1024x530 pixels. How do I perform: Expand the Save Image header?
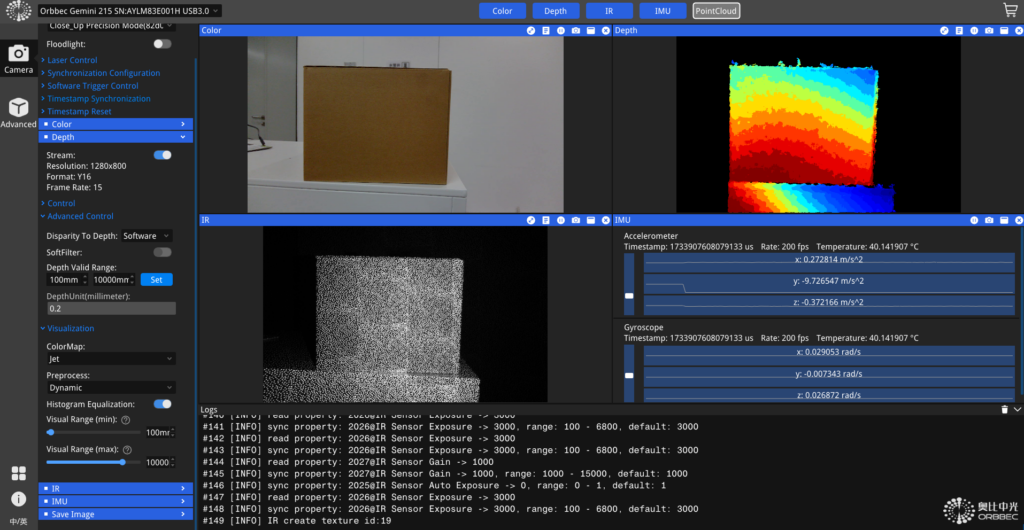(116, 514)
